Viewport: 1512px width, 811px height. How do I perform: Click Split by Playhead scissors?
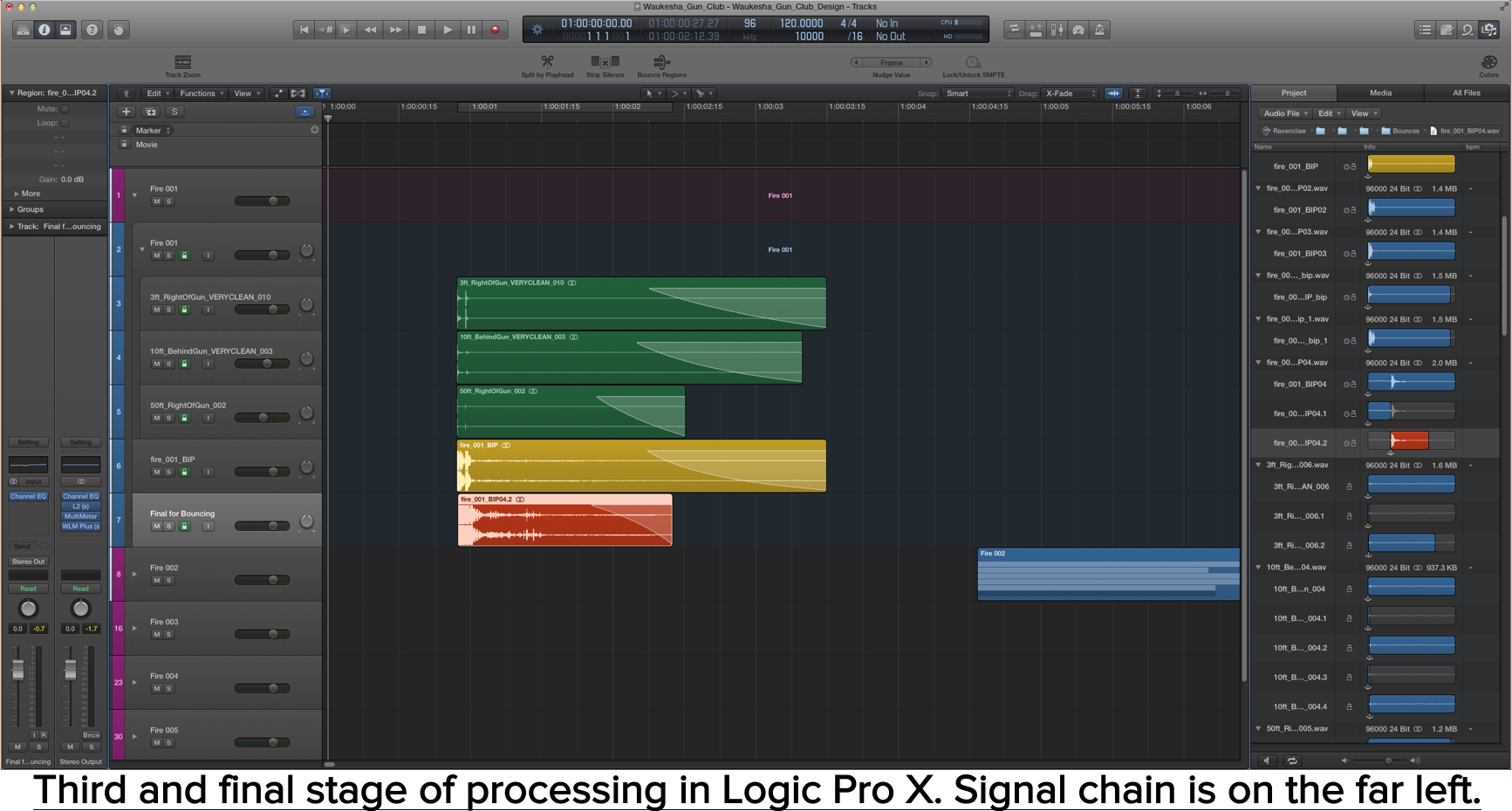[x=547, y=61]
